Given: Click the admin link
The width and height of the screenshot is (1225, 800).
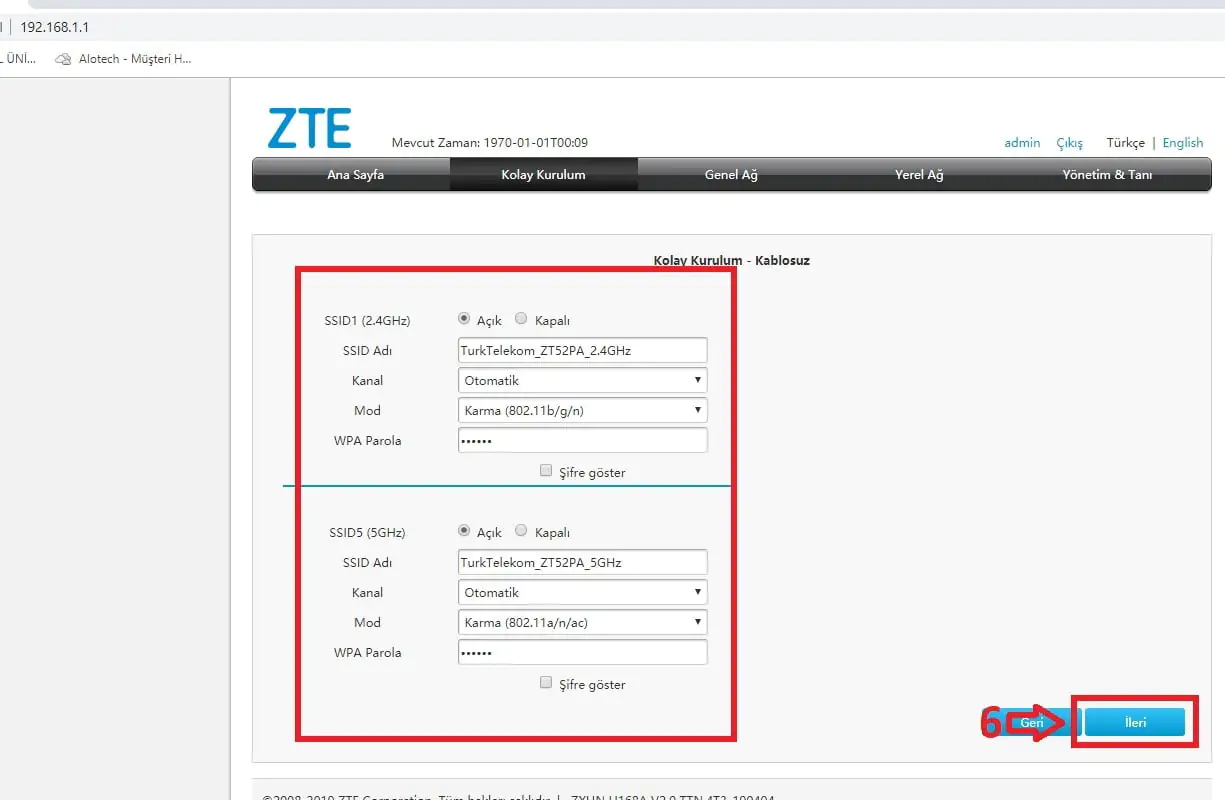Looking at the screenshot, I should (x=1022, y=143).
